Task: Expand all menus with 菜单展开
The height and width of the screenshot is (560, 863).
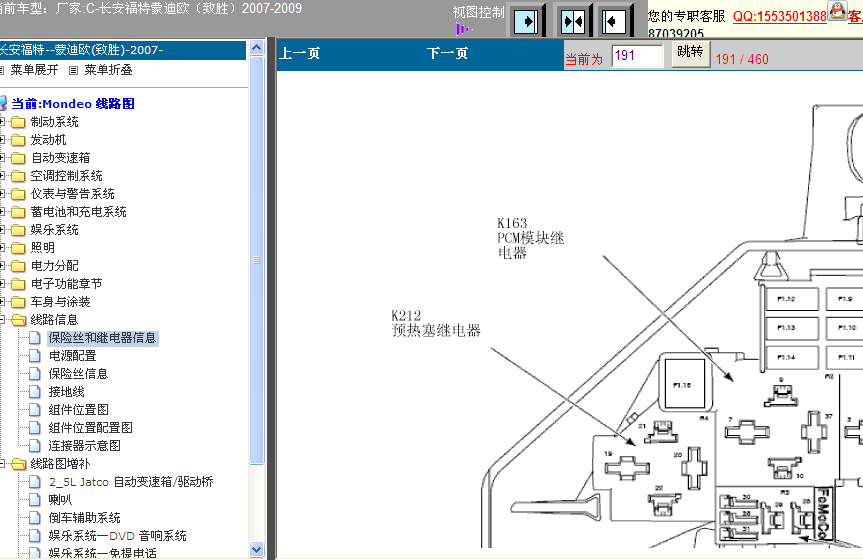Action: coord(34,70)
